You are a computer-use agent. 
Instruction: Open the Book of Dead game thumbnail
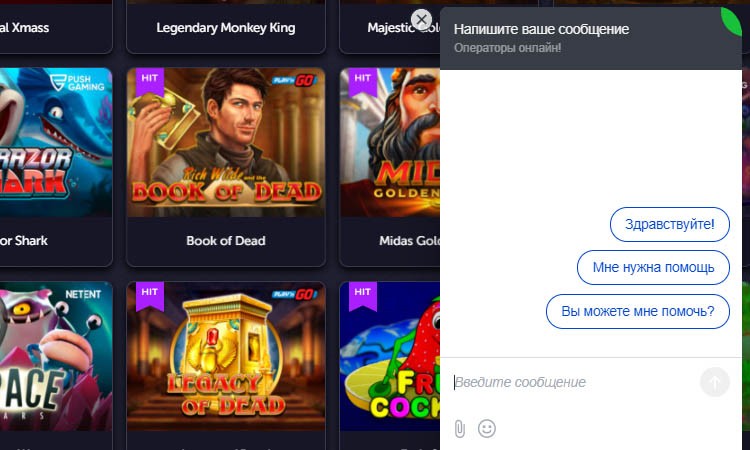[x=226, y=143]
